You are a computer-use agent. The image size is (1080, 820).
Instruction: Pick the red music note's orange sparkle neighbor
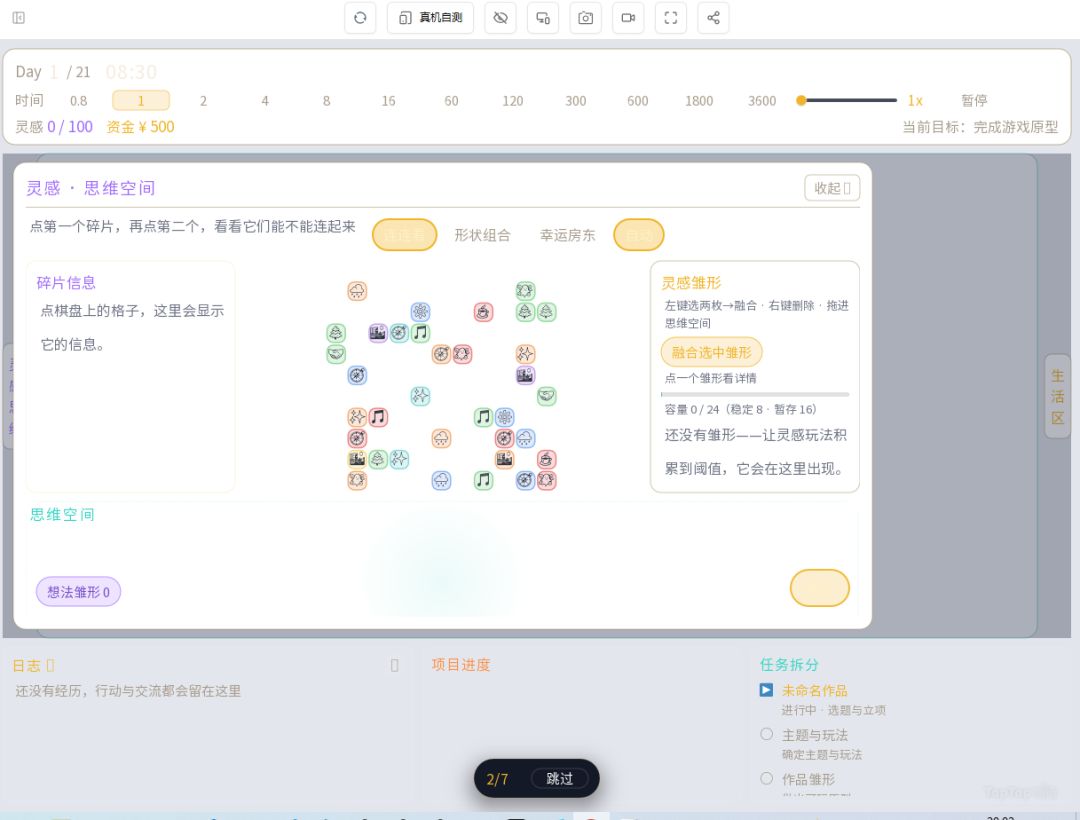(x=357, y=417)
